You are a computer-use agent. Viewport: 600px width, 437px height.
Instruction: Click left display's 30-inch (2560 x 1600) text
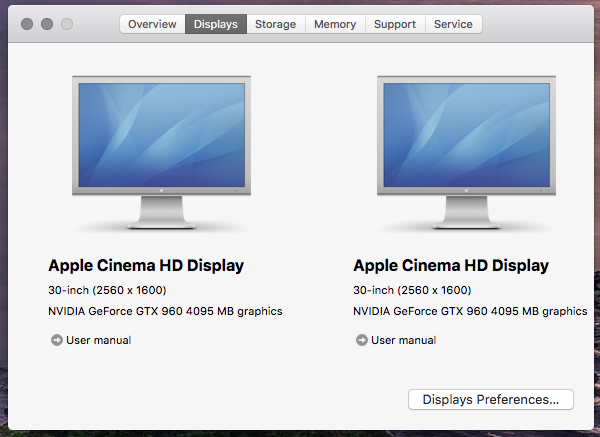click(107, 290)
